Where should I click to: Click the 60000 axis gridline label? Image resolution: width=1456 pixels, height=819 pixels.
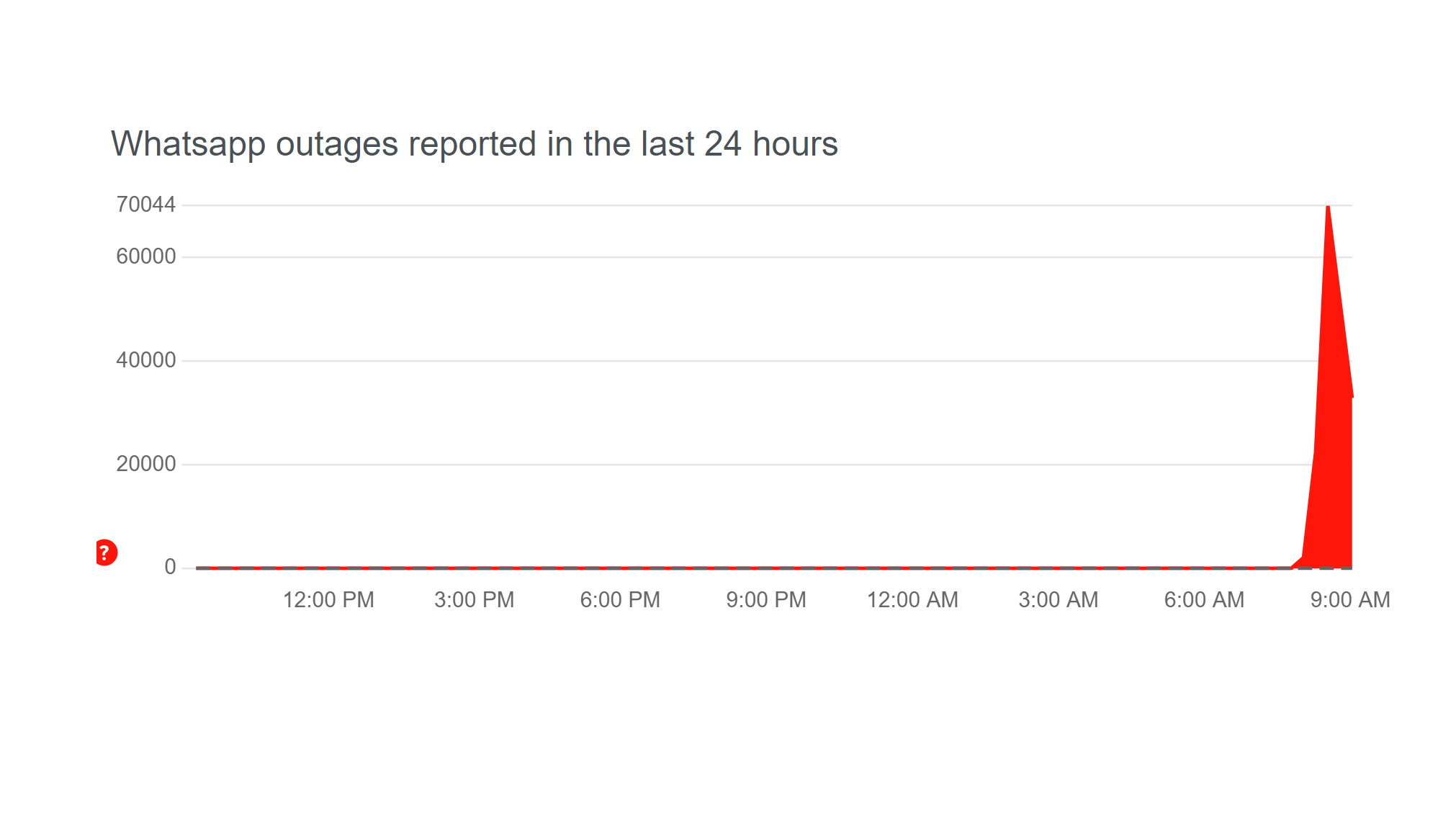coord(148,254)
